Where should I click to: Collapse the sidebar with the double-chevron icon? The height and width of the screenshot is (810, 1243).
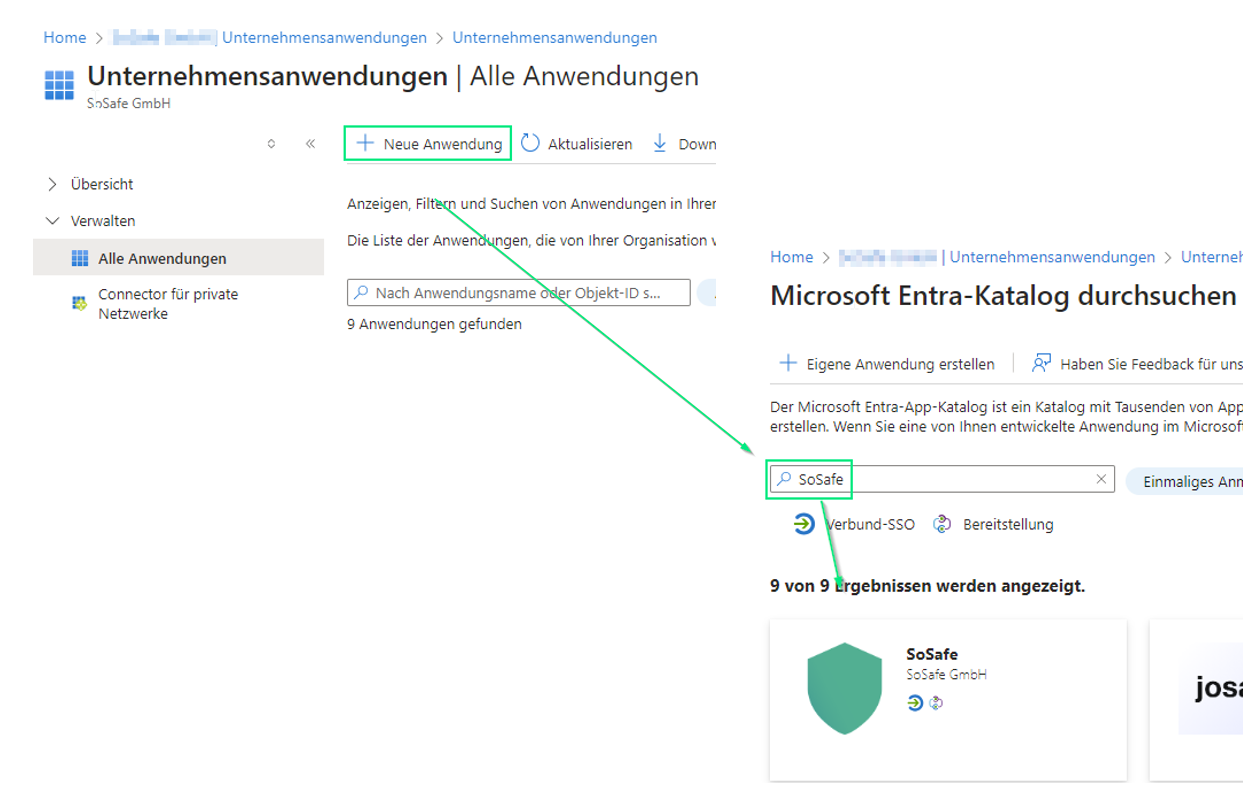(310, 144)
